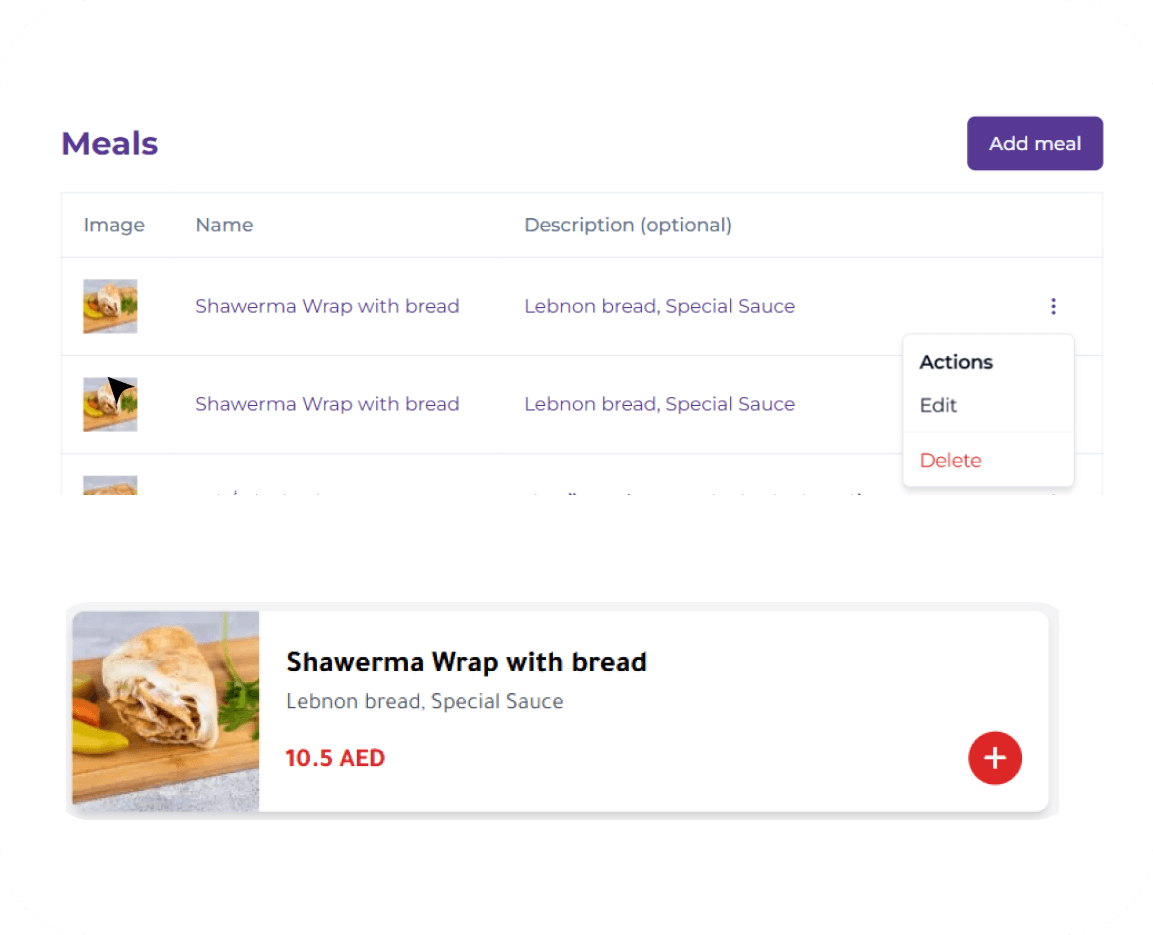
Task: Click the Meals page heading
Action: coord(110,143)
